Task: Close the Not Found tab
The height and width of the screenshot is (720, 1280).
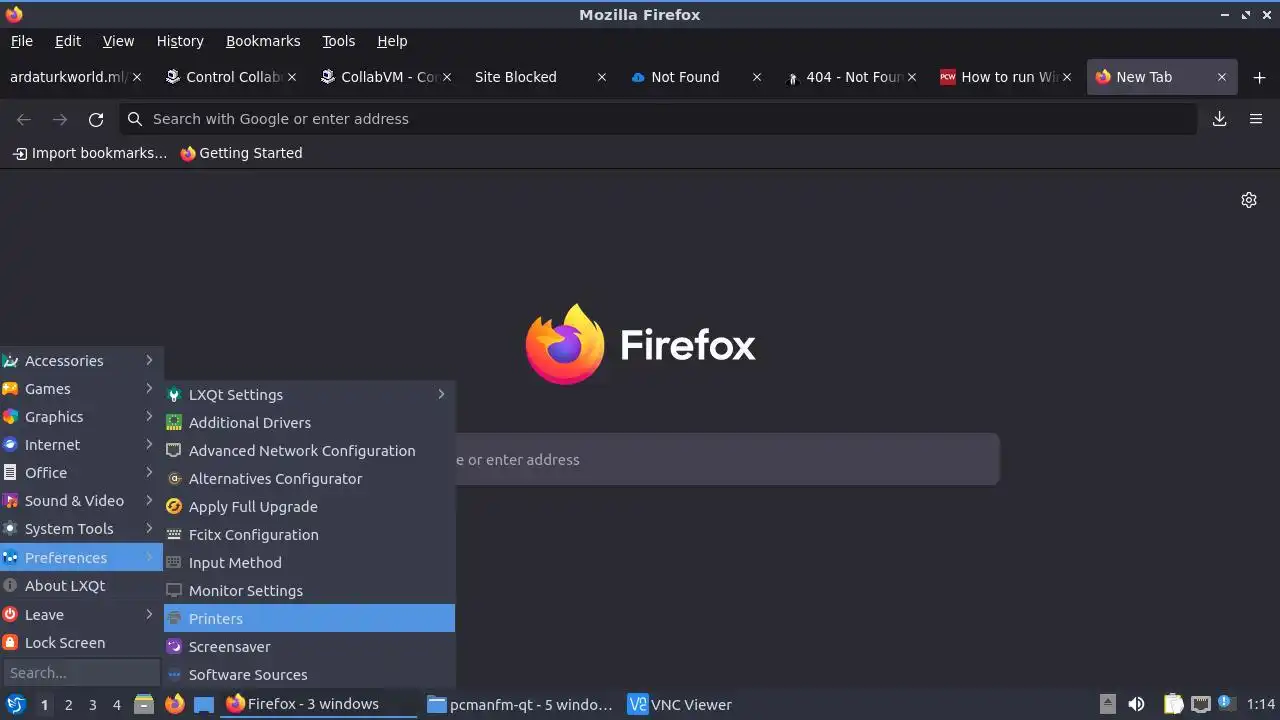Action: coord(756,77)
